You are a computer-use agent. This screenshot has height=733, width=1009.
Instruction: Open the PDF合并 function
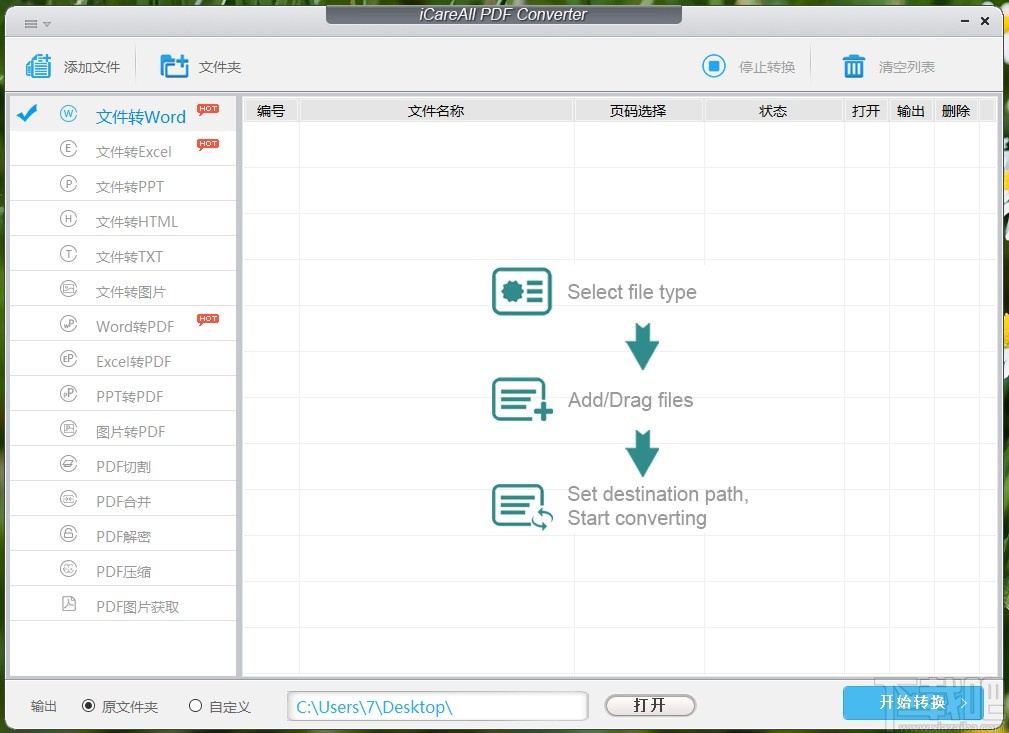[x=123, y=498]
